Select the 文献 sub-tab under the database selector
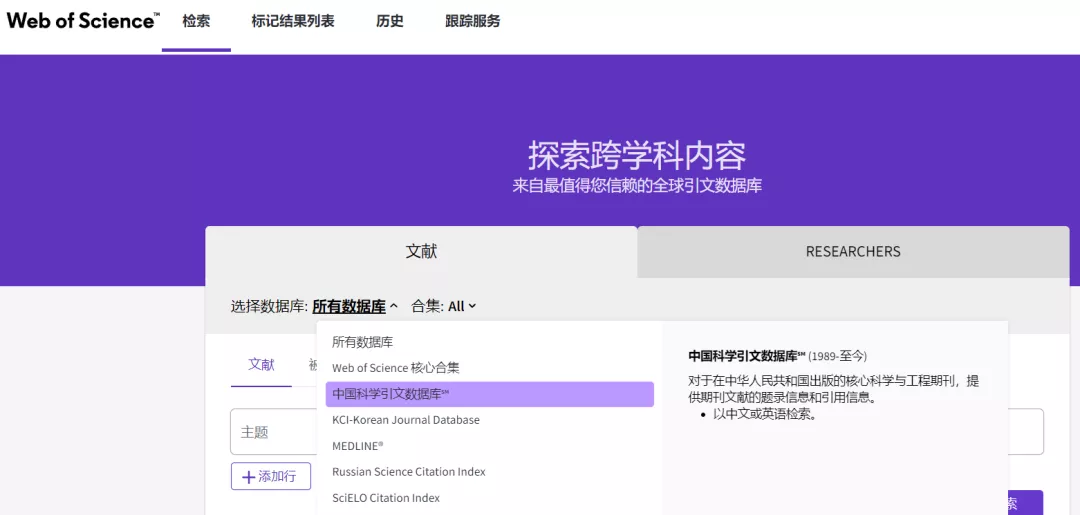The image size is (1080, 515). pyautogui.click(x=261, y=365)
